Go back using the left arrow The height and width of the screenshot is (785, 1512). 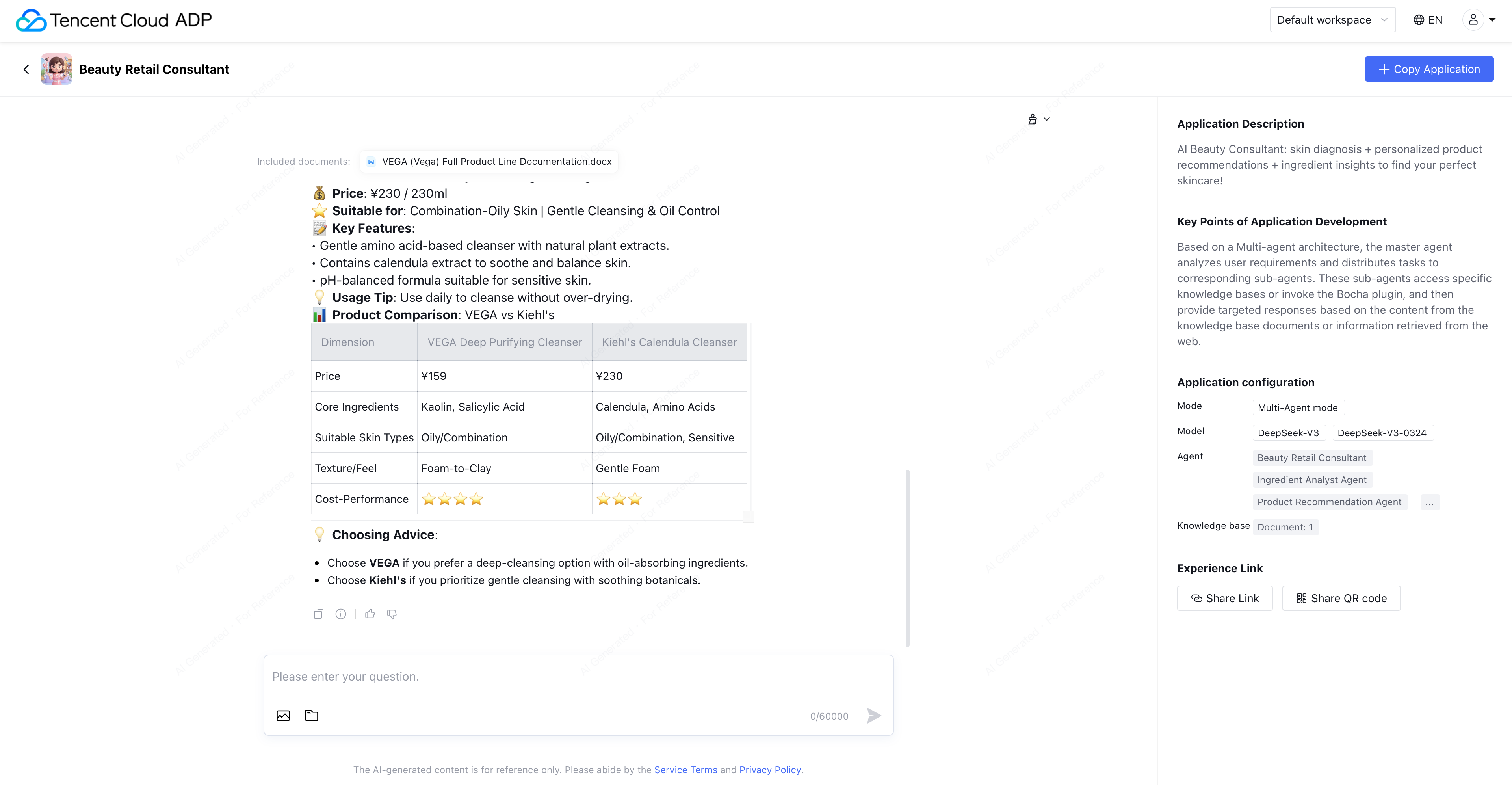pos(26,69)
